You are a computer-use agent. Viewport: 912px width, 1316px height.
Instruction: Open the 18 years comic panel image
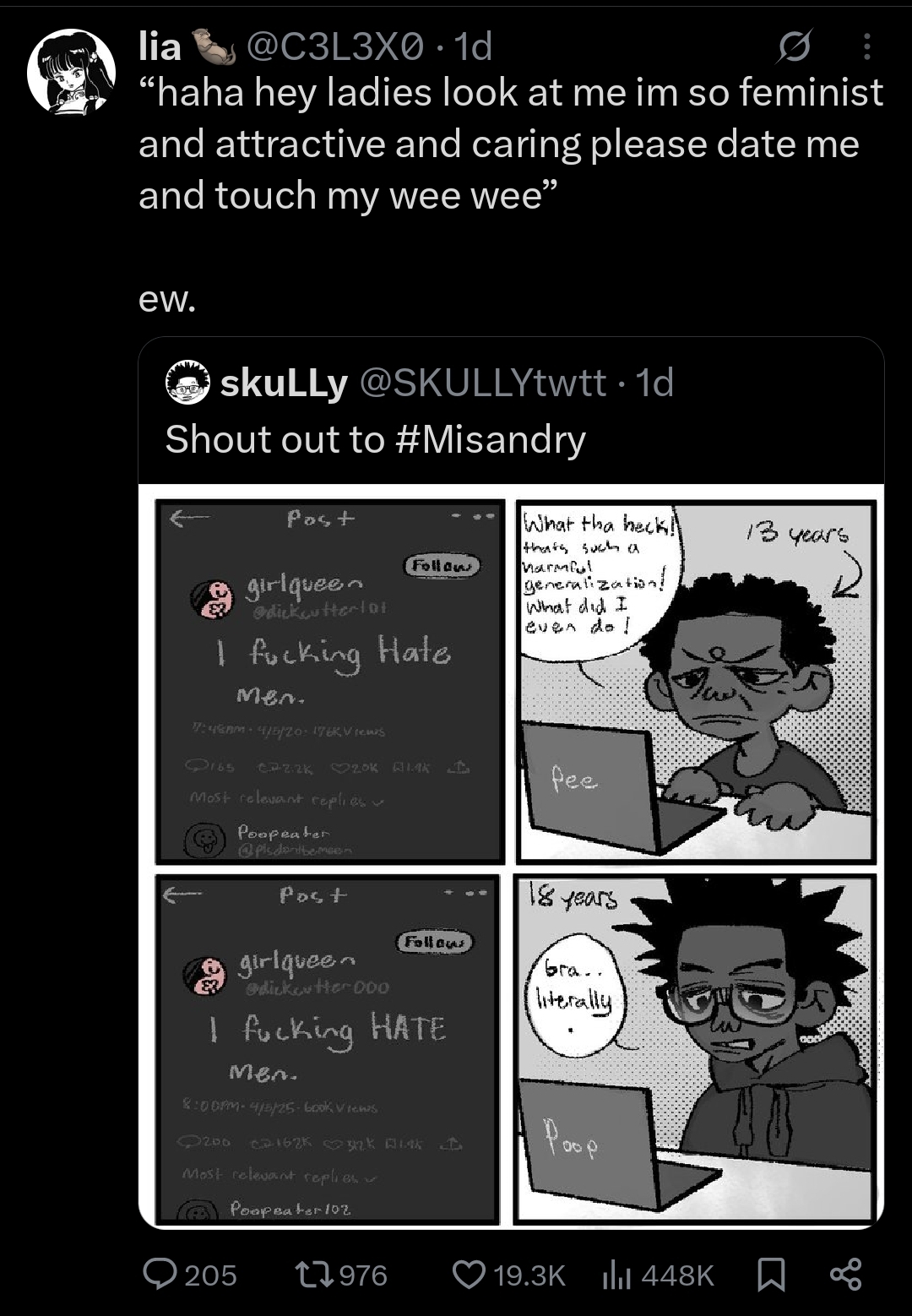[x=697, y=1048]
